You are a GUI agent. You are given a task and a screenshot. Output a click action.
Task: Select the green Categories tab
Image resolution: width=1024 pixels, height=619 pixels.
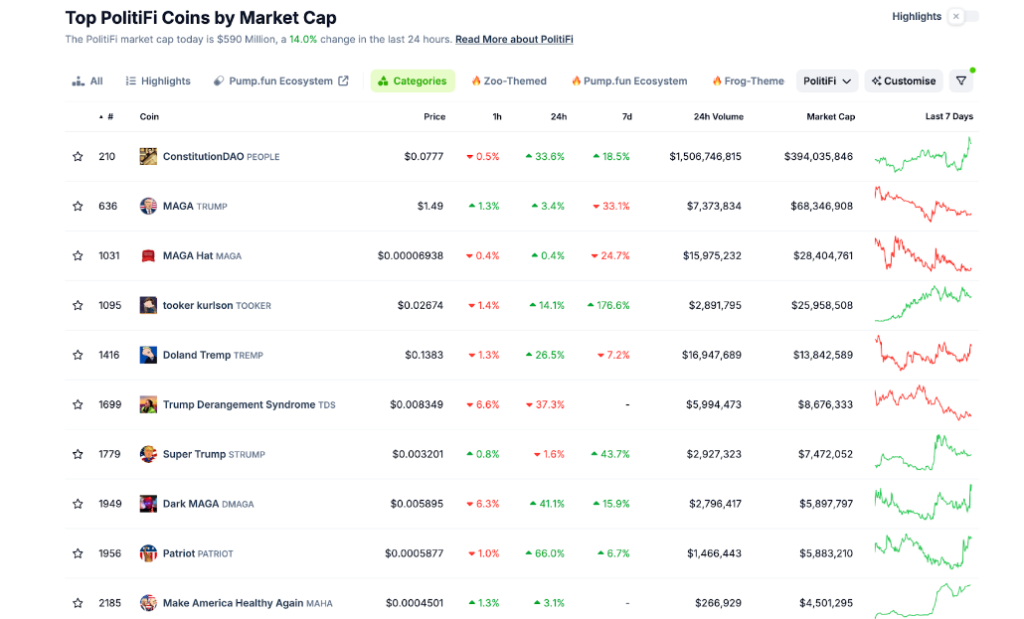(x=413, y=81)
